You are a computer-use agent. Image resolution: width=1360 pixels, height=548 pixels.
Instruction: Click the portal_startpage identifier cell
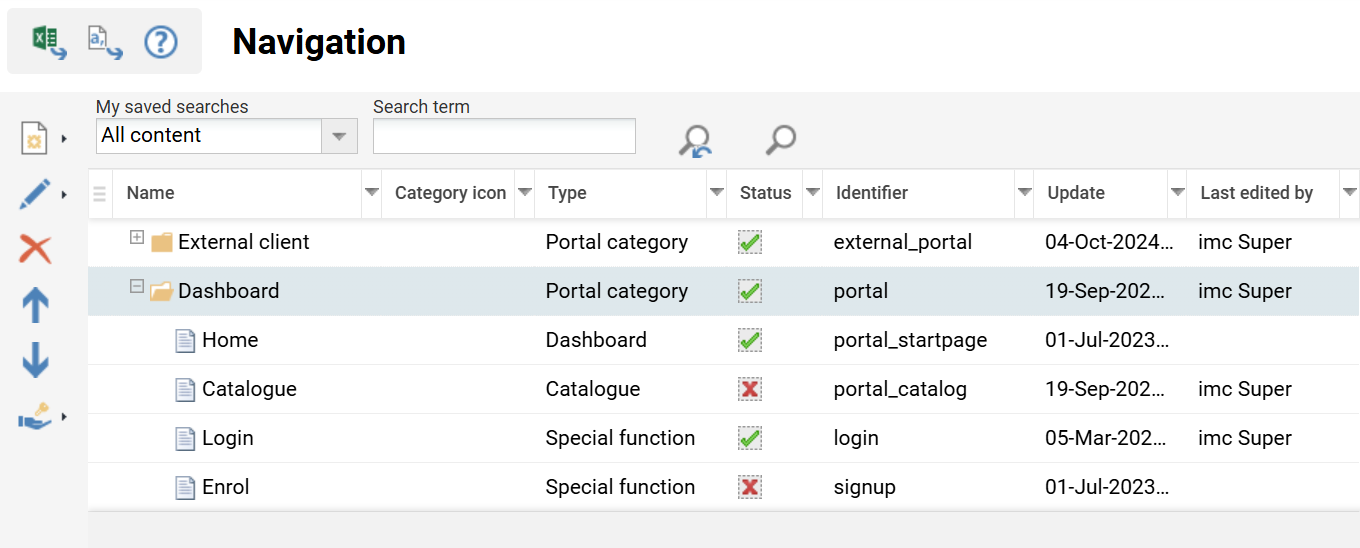click(x=910, y=340)
